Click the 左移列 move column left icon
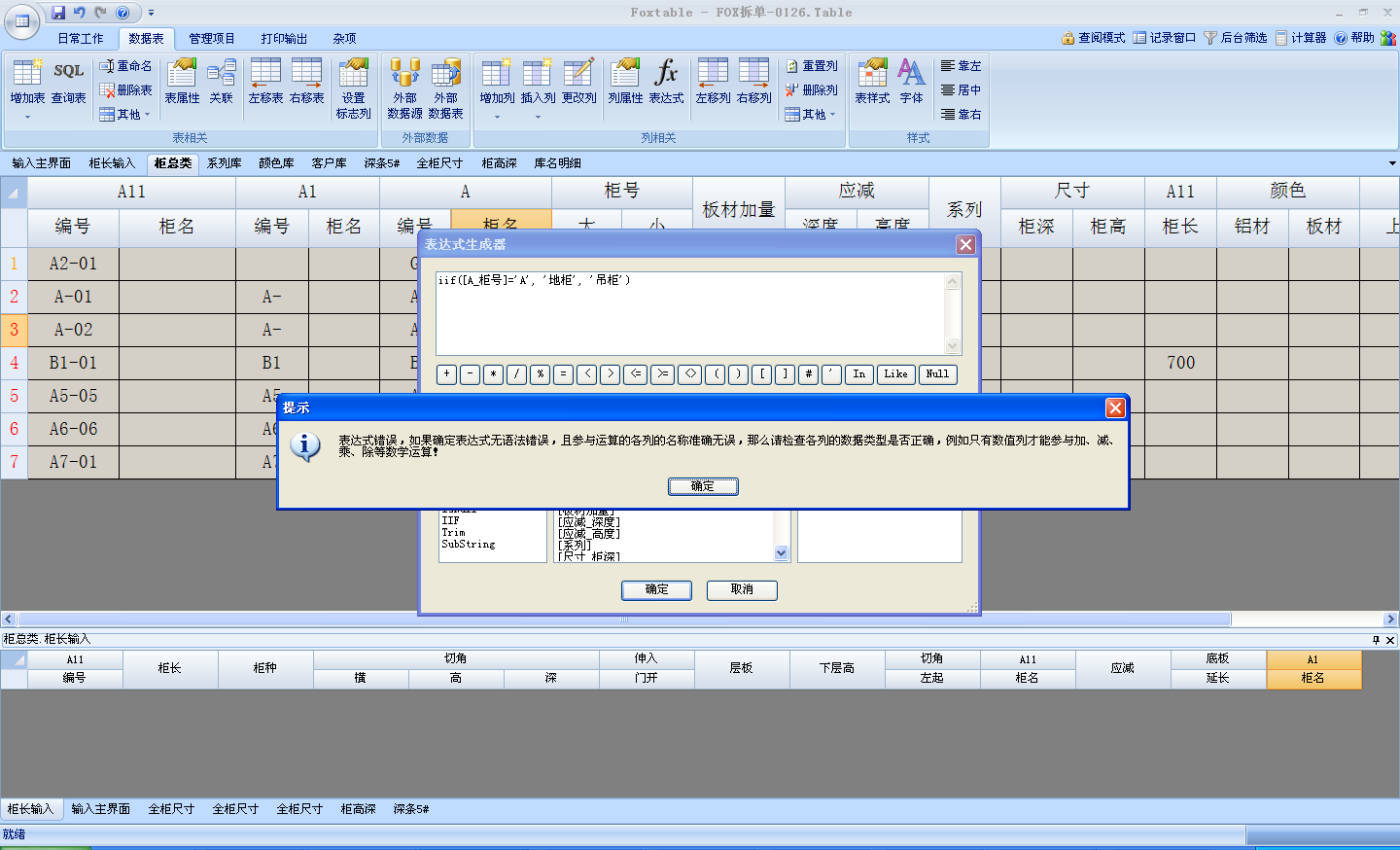The image size is (1400, 850). point(713,80)
